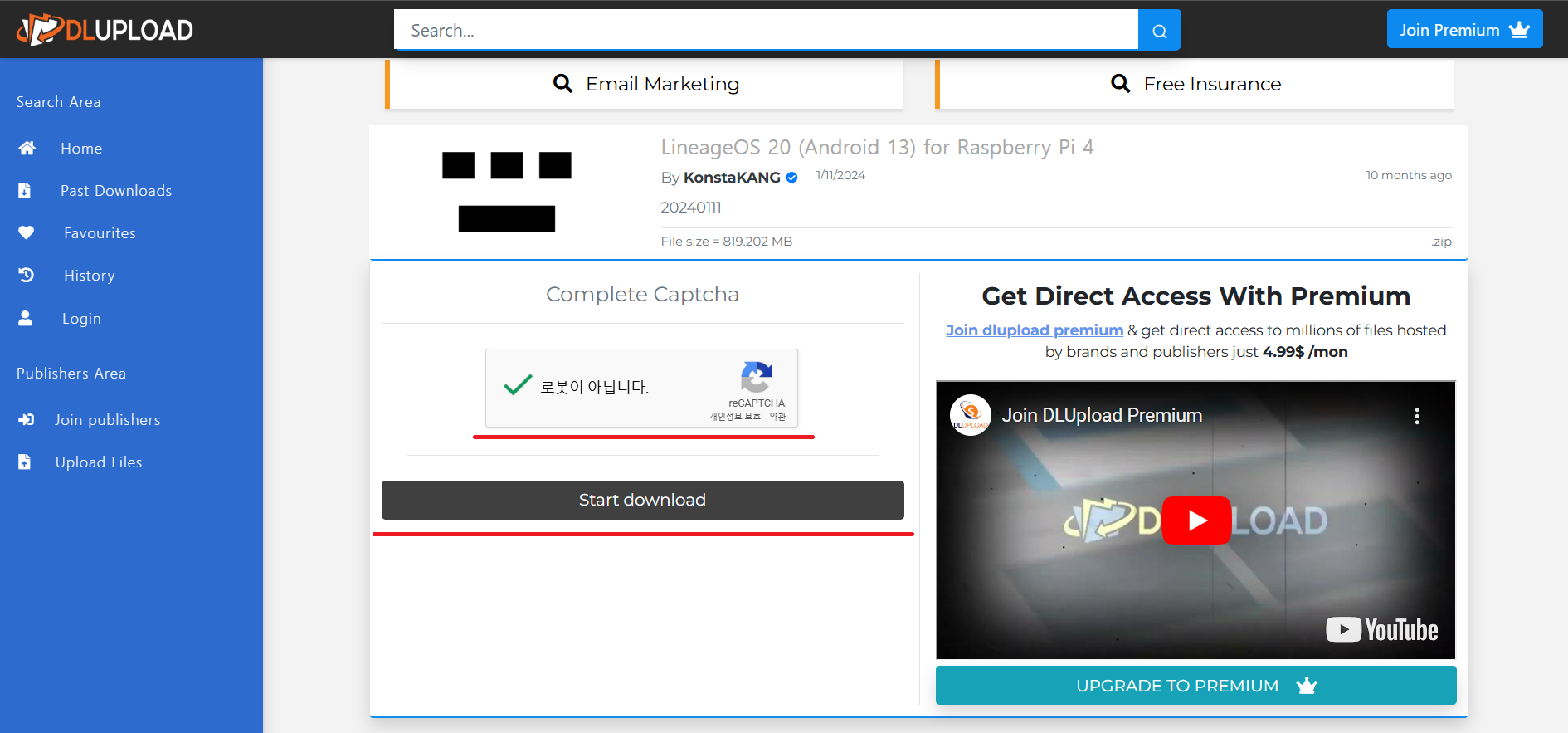The width and height of the screenshot is (1568, 733).
Task: Click UPGRADE TO PREMIUM button
Action: click(x=1196, y=686)
